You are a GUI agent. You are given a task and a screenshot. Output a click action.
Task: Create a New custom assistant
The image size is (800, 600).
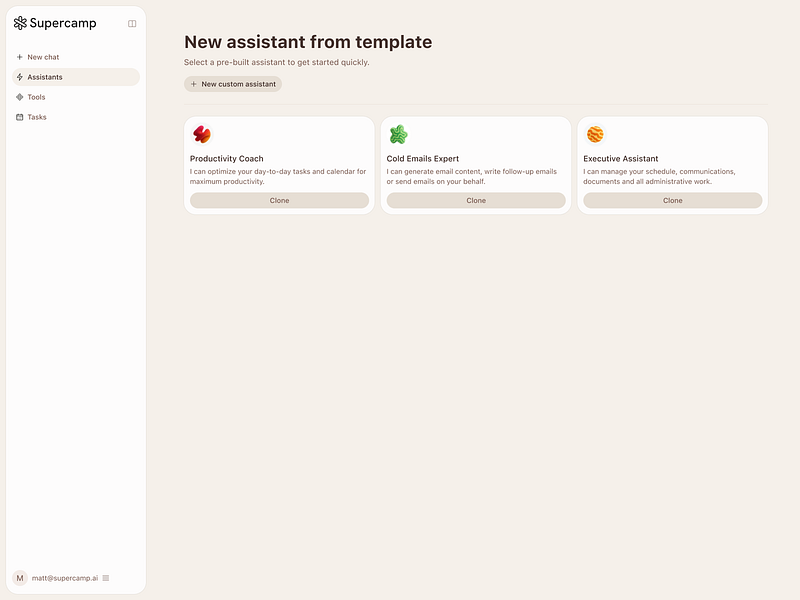click(x=233, y=84)
